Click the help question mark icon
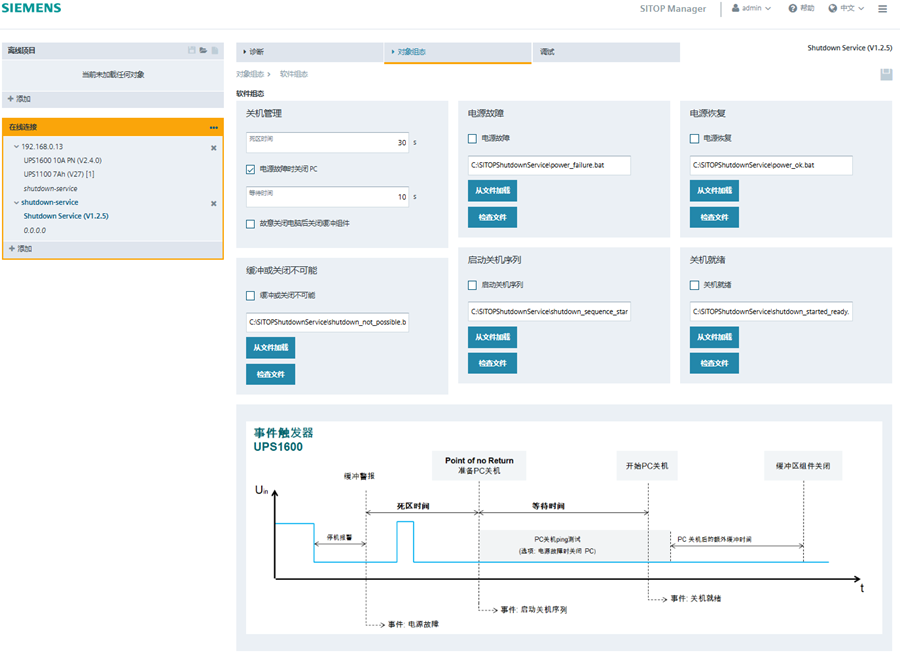This screenshot has height=655, width=900. 793,8
